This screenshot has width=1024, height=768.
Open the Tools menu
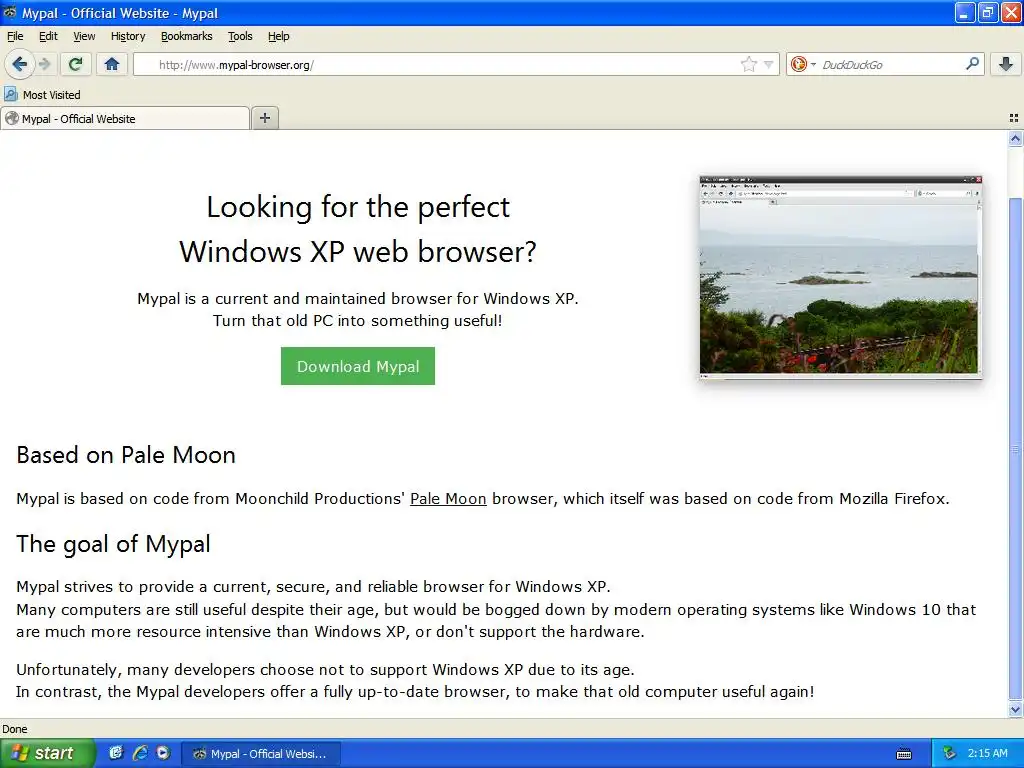(240, 36)
